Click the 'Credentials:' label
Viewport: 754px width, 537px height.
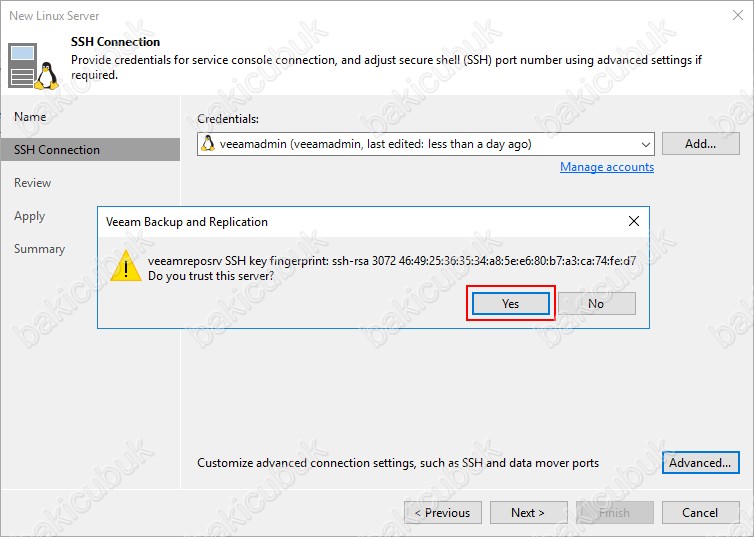(x=228, y=119)
